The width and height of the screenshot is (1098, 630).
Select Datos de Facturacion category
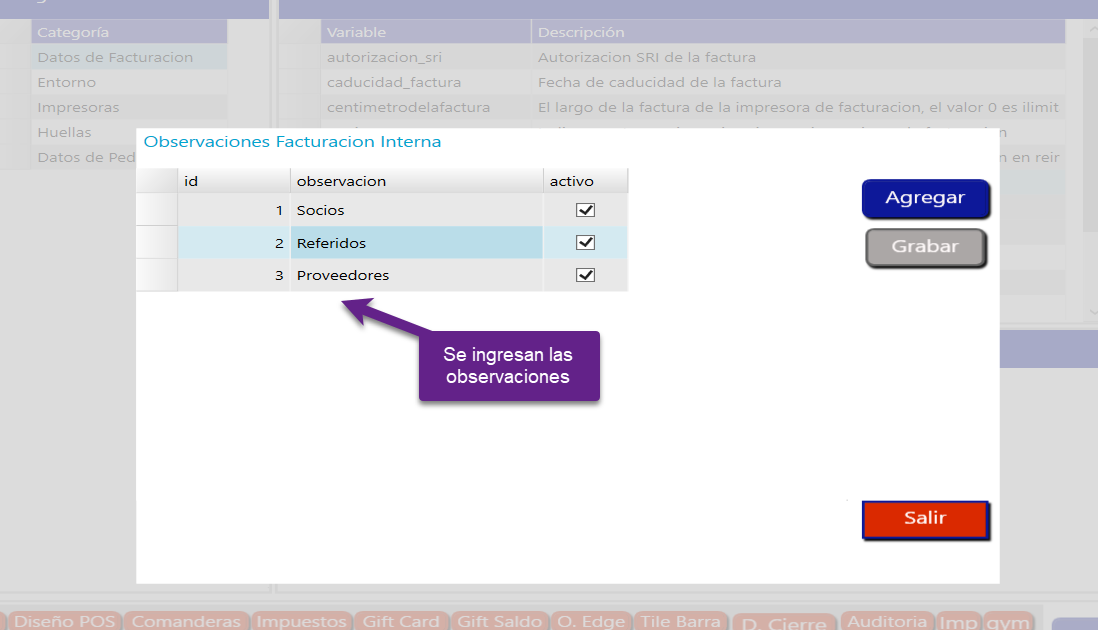tap(115, 58)
